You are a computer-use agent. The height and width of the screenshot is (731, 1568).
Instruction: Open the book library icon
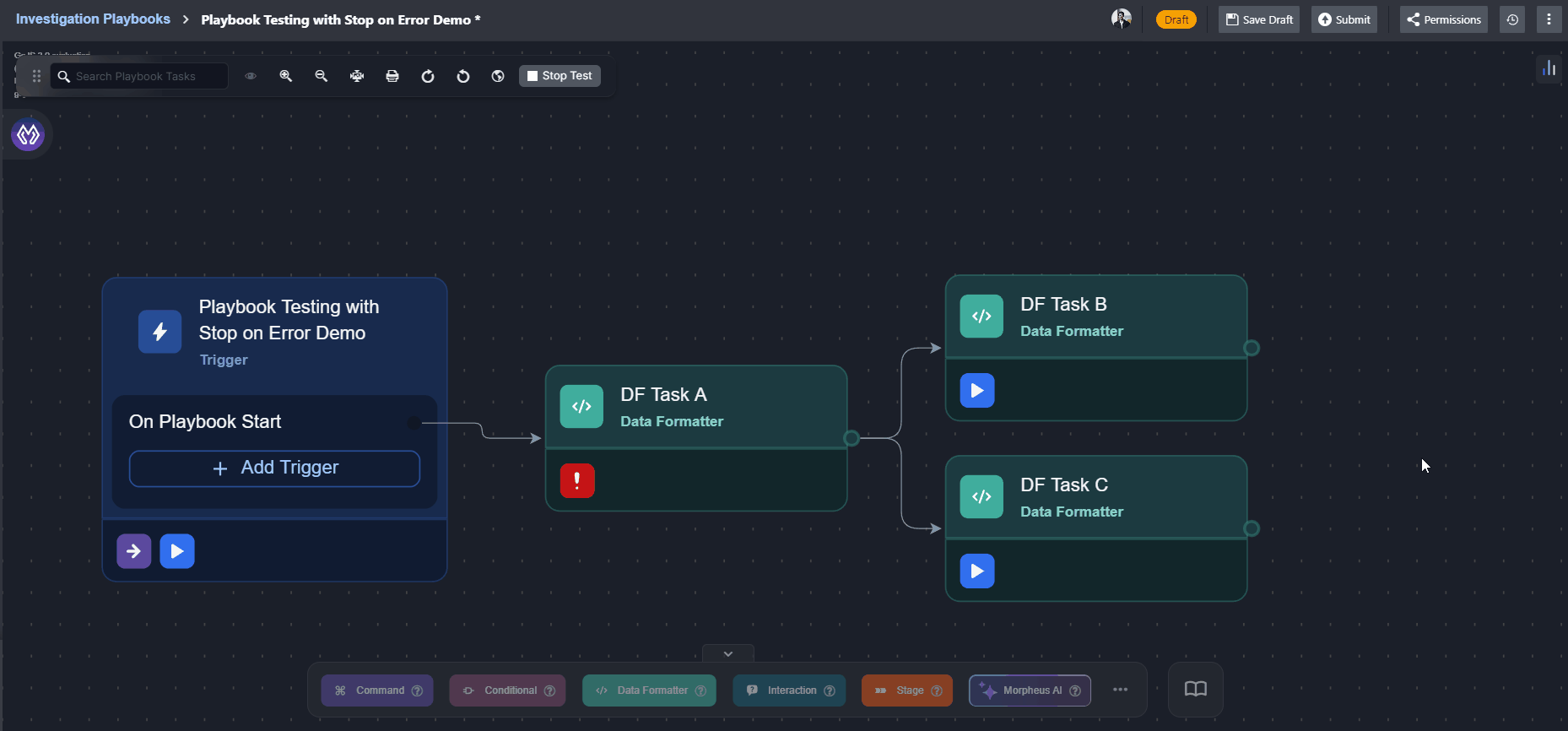[1195, 690]
